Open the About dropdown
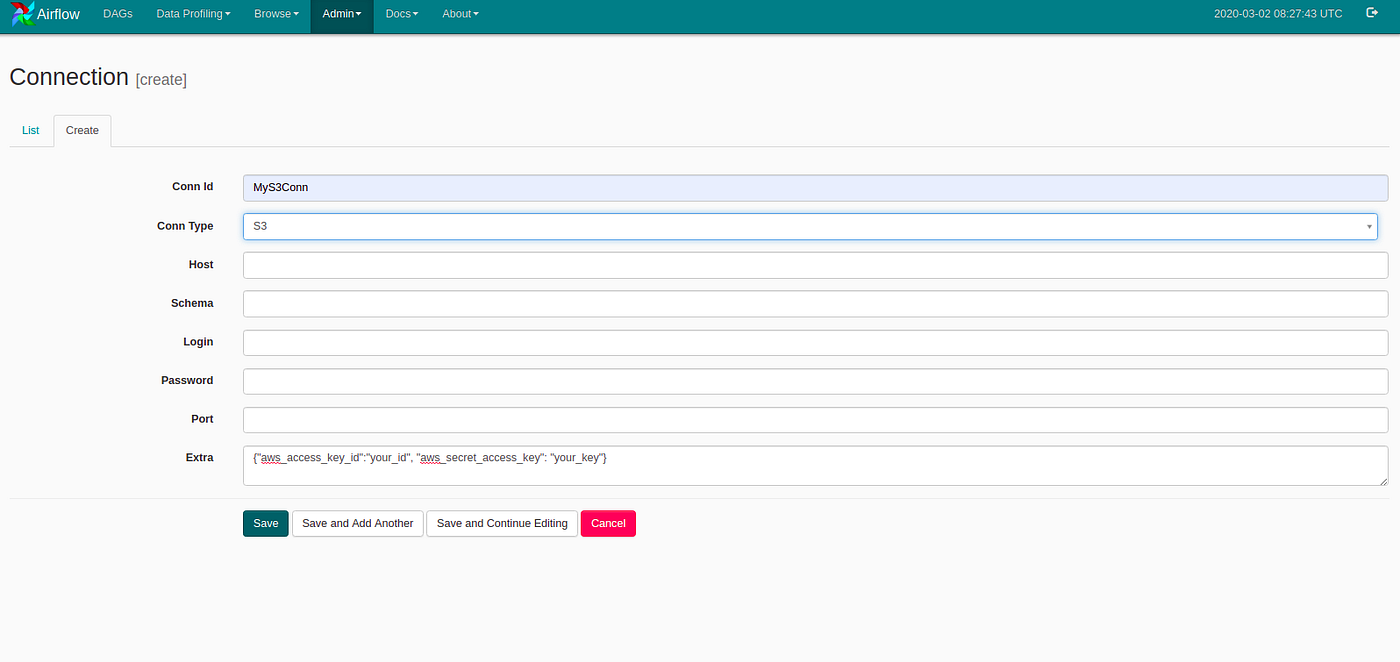The width and height of the screenshot is (1400, 662). pyautogui.click(x=460, y=14)
